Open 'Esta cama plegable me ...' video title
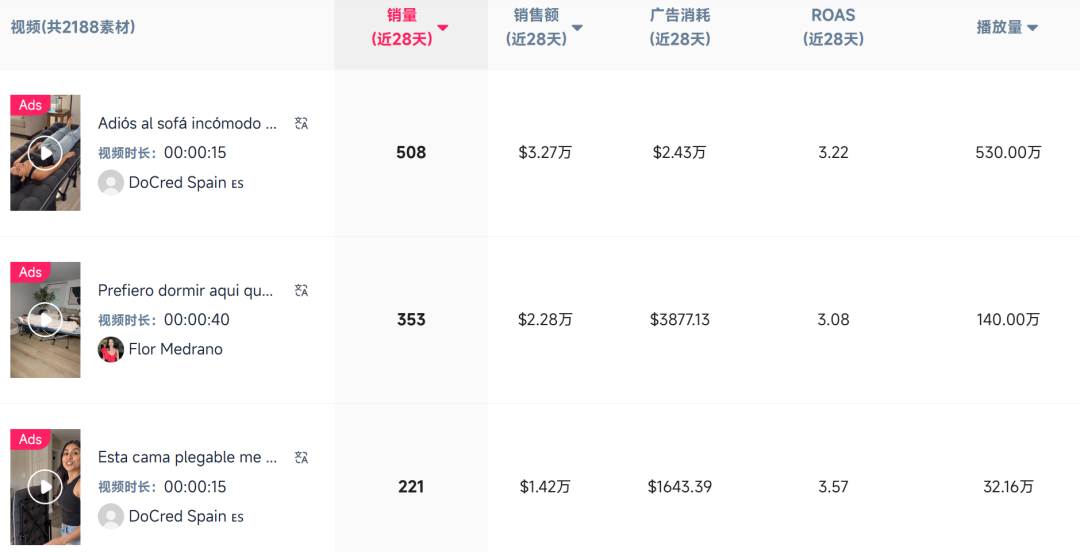 [x=187, y=458]
